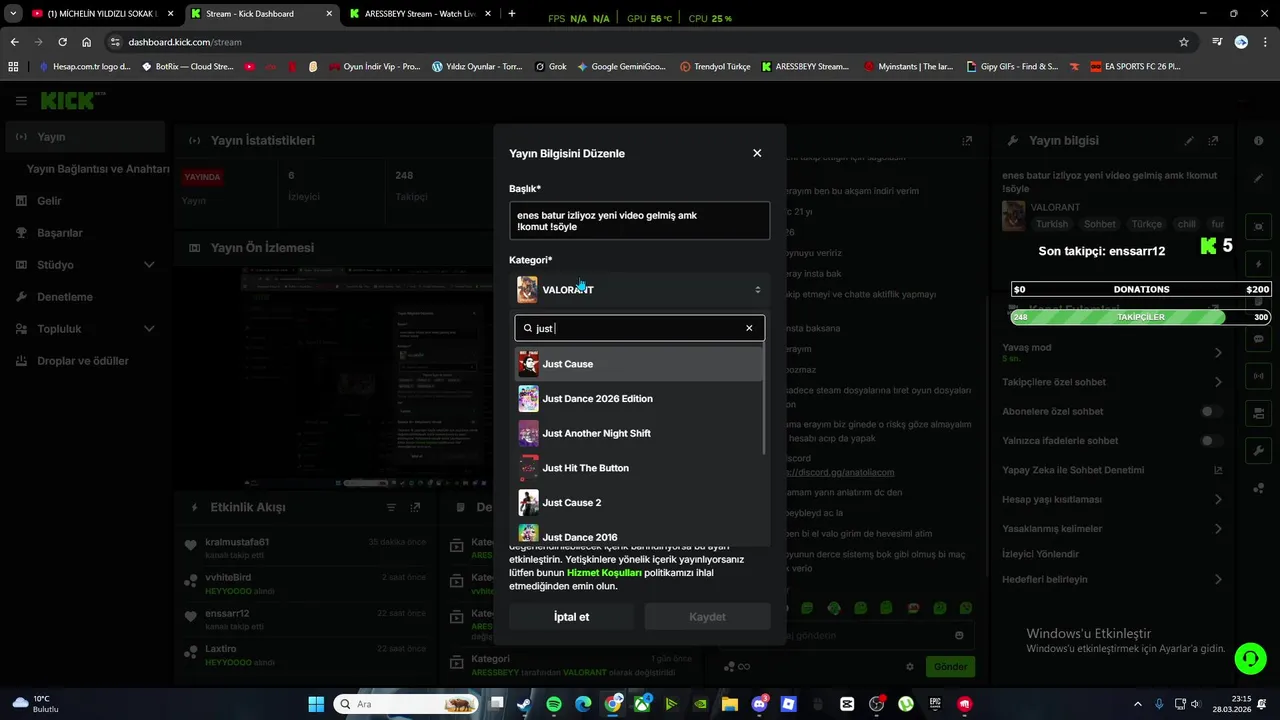Open emoji picker in chat input
The width and height of the screenshot is (1280, 720).
(959, 636)
